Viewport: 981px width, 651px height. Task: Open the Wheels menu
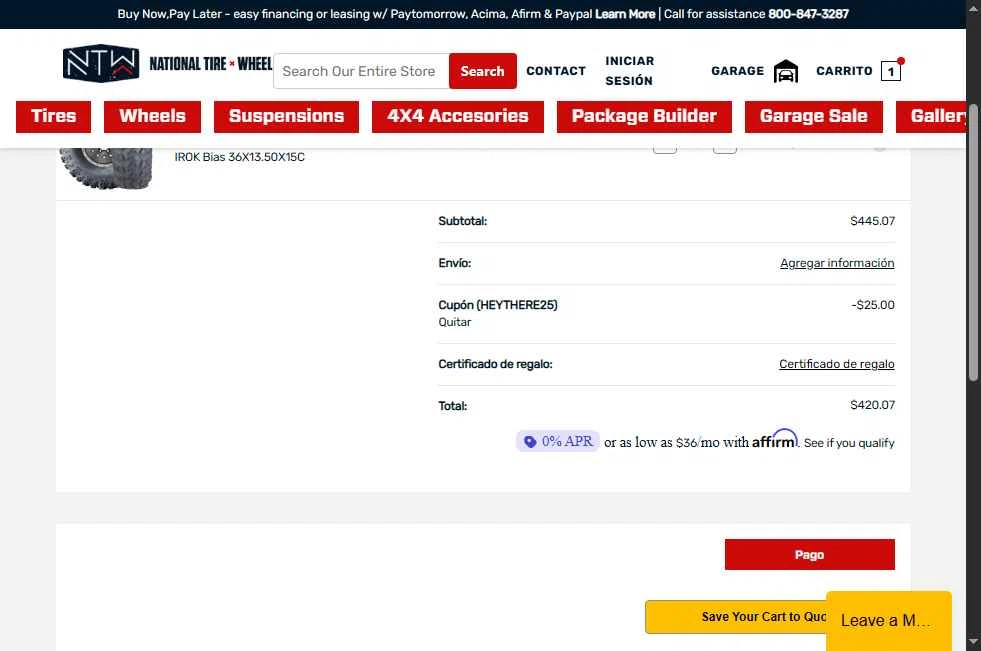(153, 116)
